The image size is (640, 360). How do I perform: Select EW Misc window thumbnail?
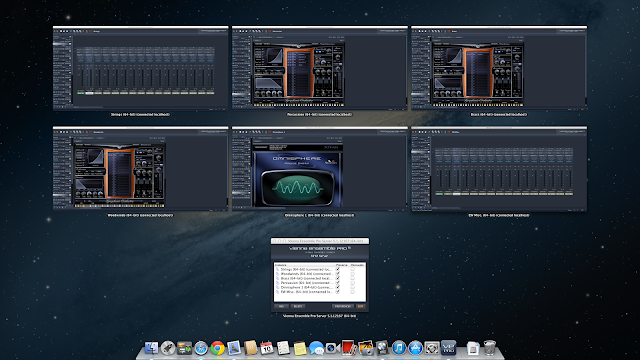tap(499, 169)
